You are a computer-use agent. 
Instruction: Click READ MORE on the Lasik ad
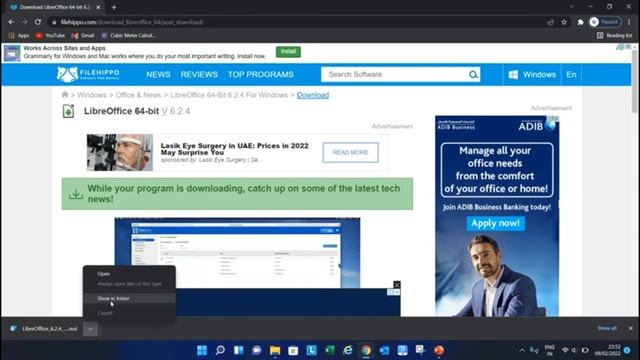pos(350,152)
